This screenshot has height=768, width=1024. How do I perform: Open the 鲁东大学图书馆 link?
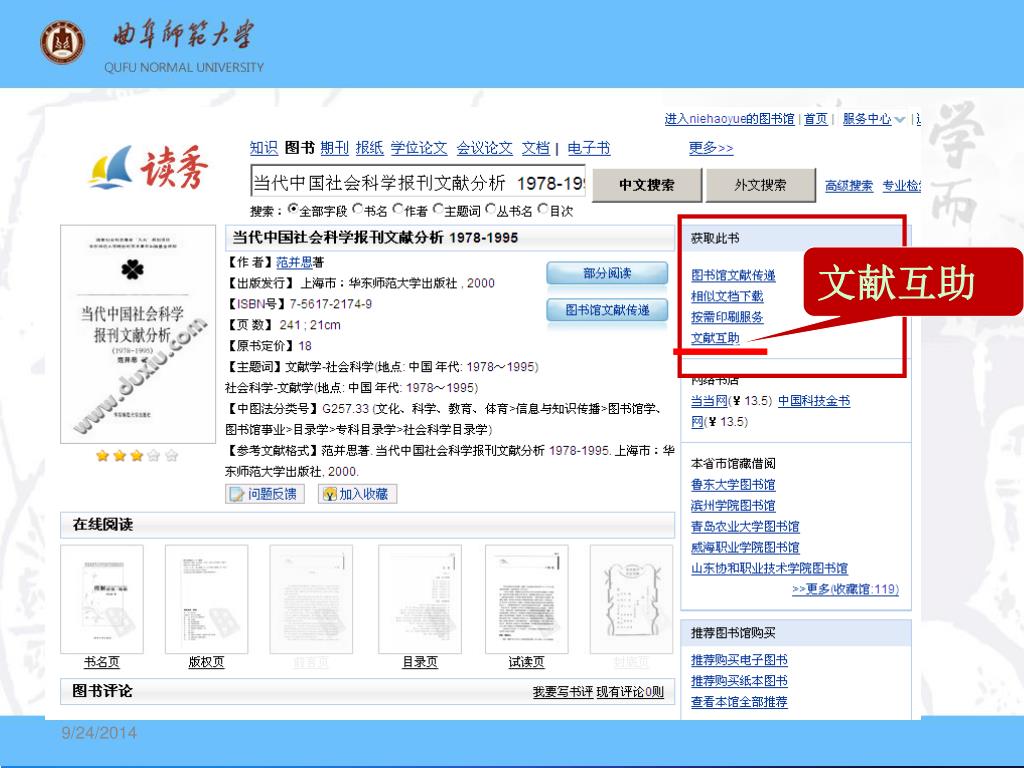(733, 485)
